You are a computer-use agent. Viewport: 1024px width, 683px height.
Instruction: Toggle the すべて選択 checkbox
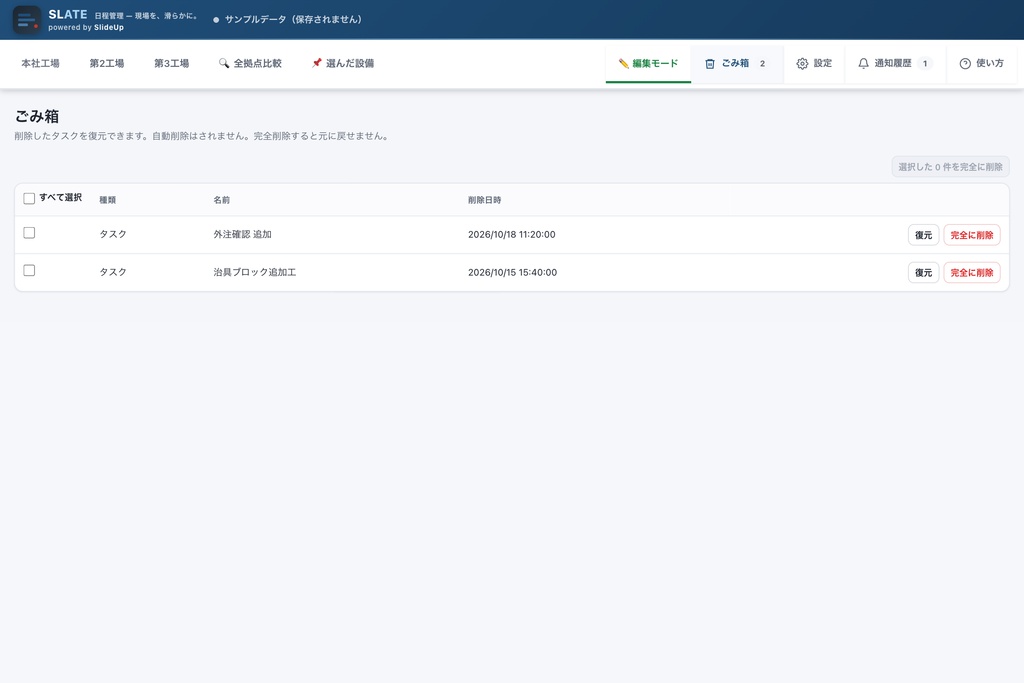pos(29,199)
